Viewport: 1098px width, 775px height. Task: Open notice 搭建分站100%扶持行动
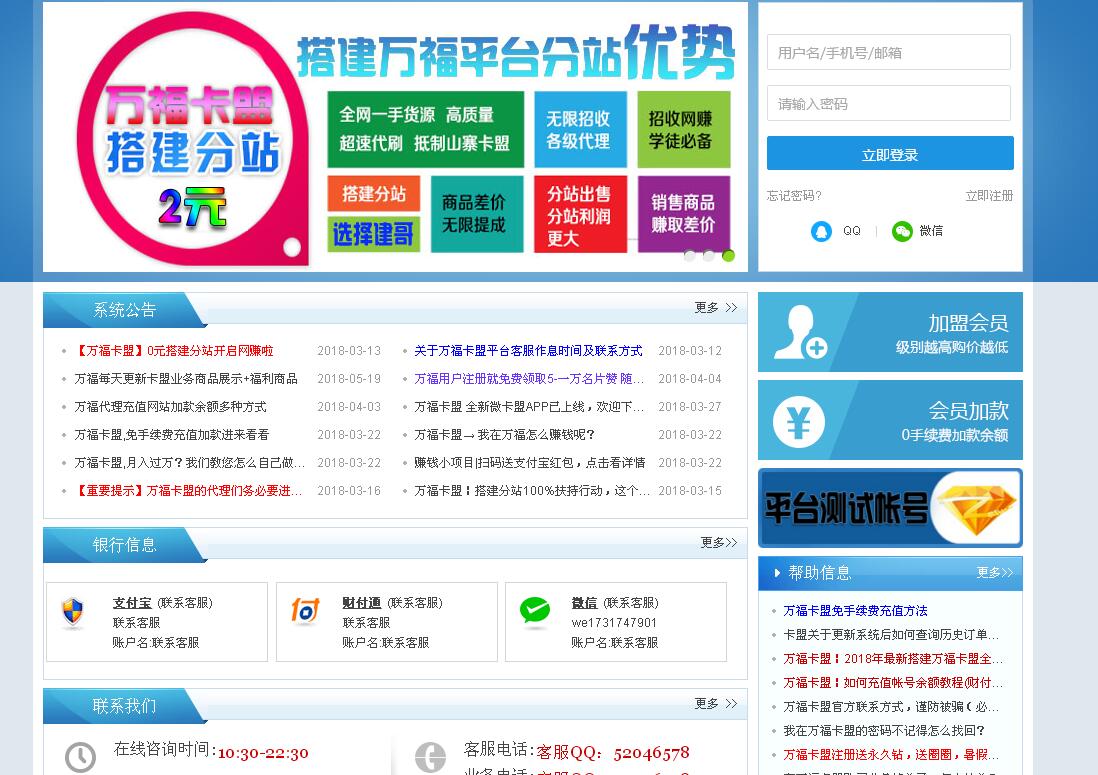(x=531, y=491)
